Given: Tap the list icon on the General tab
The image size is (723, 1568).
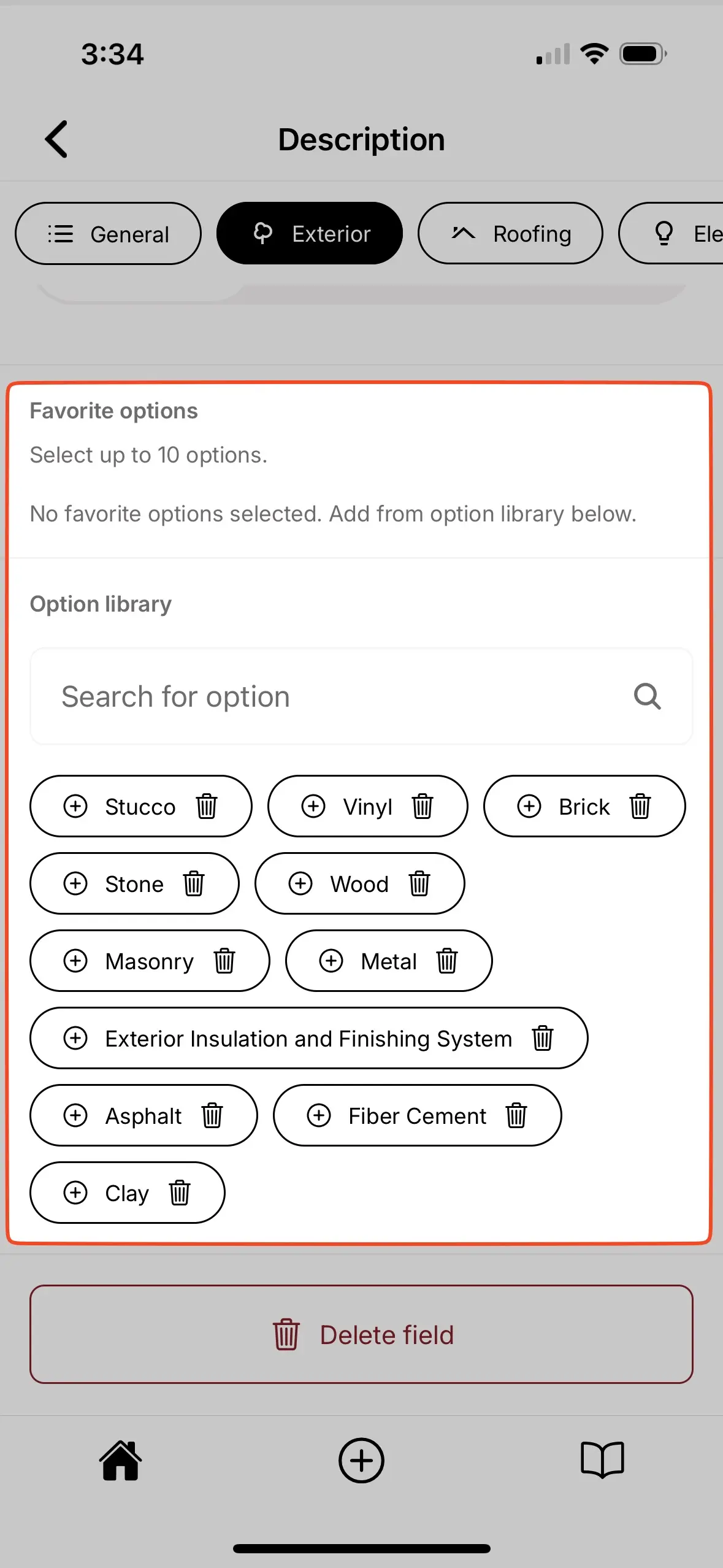Looking at the screenshot, I should pyautogui.click(x=60, y=233).
